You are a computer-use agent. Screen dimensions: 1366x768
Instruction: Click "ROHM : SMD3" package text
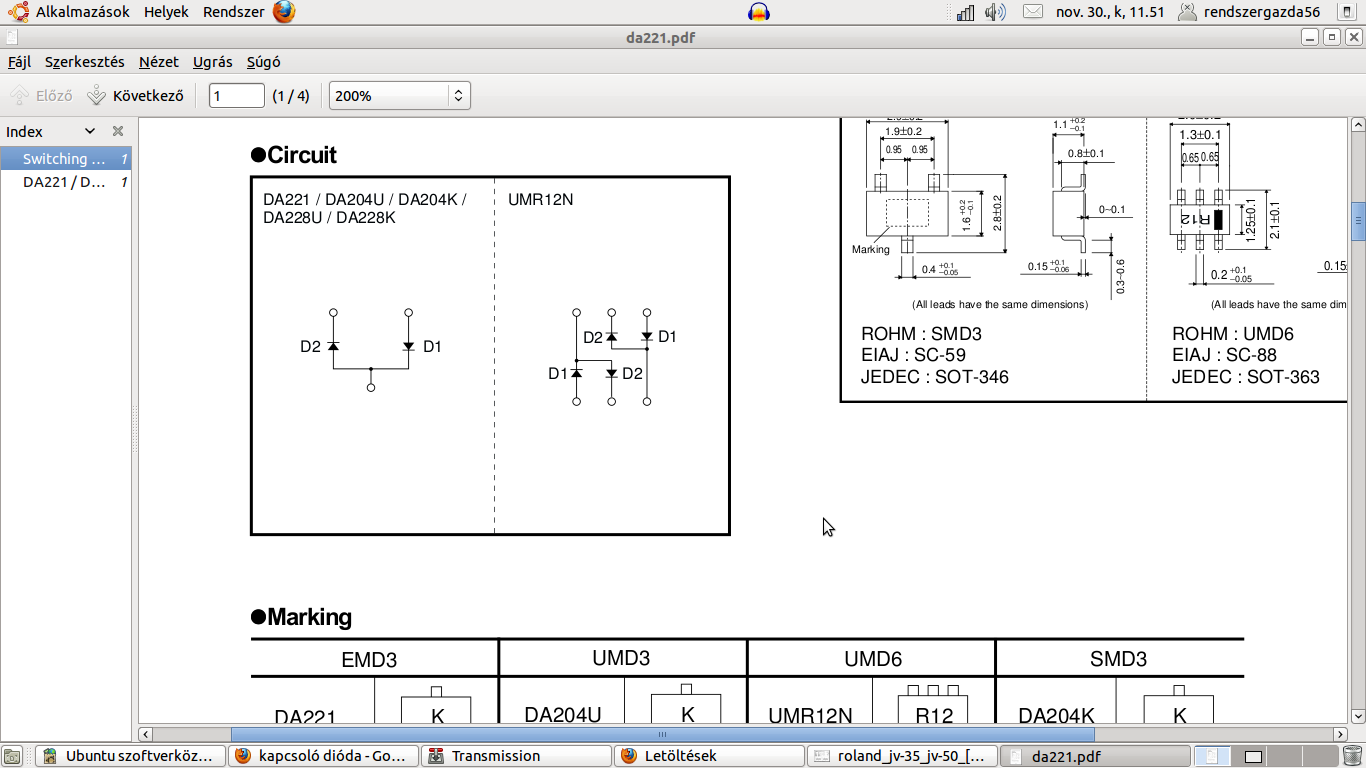tap(921, 334)
